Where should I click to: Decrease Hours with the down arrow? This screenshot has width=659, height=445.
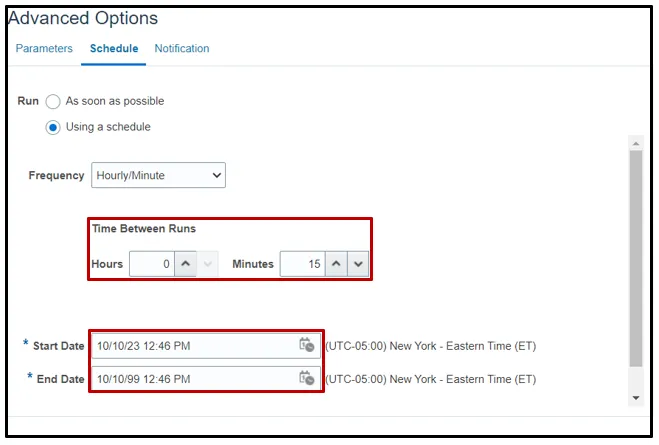click(207, 264)
